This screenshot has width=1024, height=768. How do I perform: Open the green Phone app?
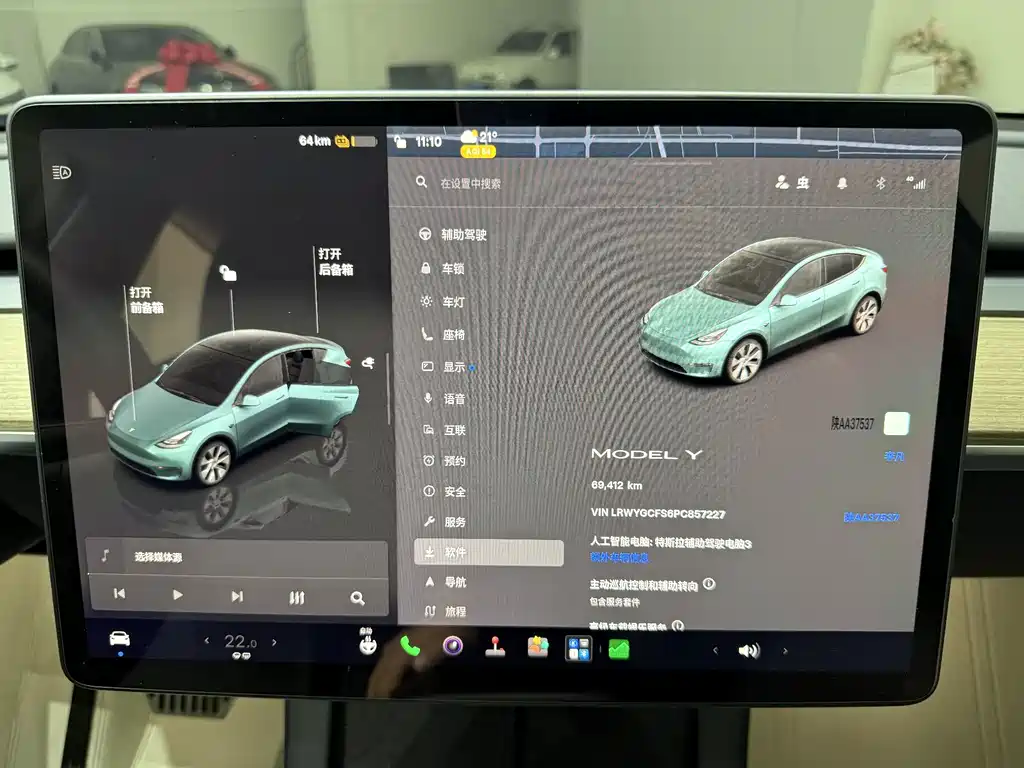coord(409,646)
